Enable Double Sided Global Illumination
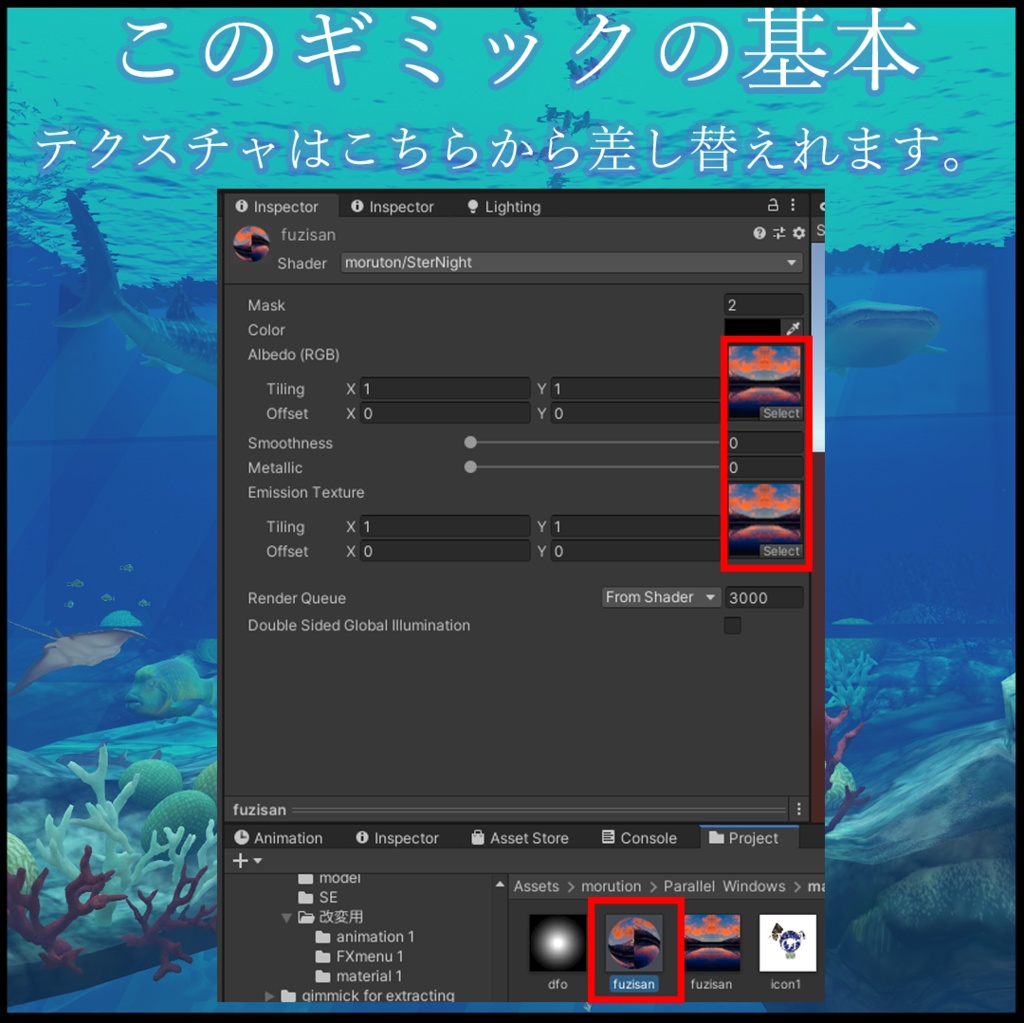This screenshot has height=1023, width=1024. [x=732, y=625]
